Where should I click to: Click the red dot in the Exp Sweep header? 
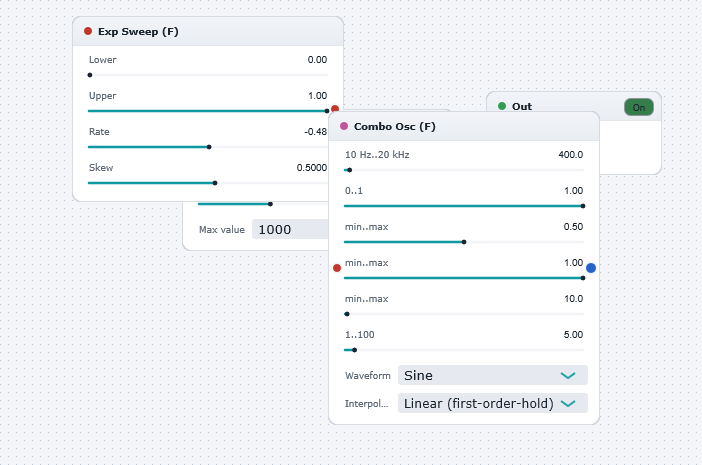[x=88, y=31]
